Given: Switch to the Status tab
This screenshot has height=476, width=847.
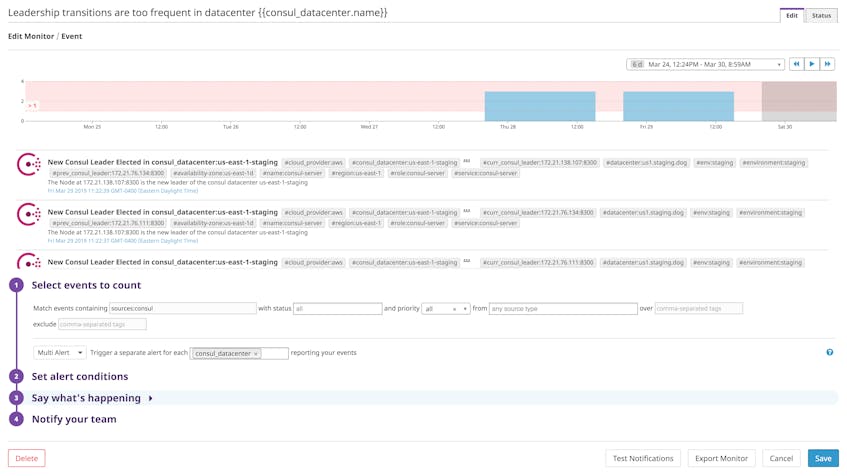Looking at the screenshot, I should point(821,15).
